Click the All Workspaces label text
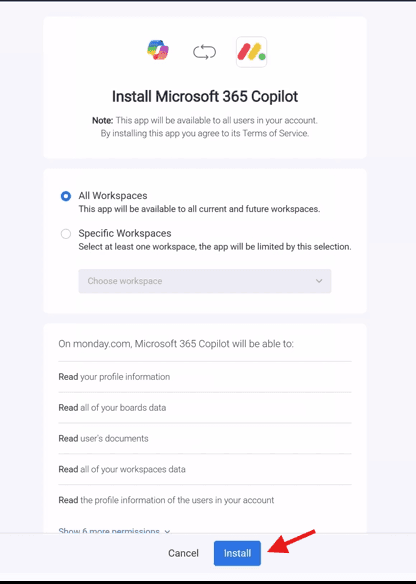 [113, 196]
